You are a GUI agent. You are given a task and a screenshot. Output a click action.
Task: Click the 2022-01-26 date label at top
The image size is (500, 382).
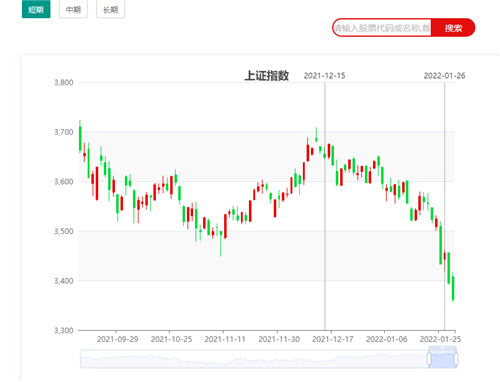click(444, 76)
